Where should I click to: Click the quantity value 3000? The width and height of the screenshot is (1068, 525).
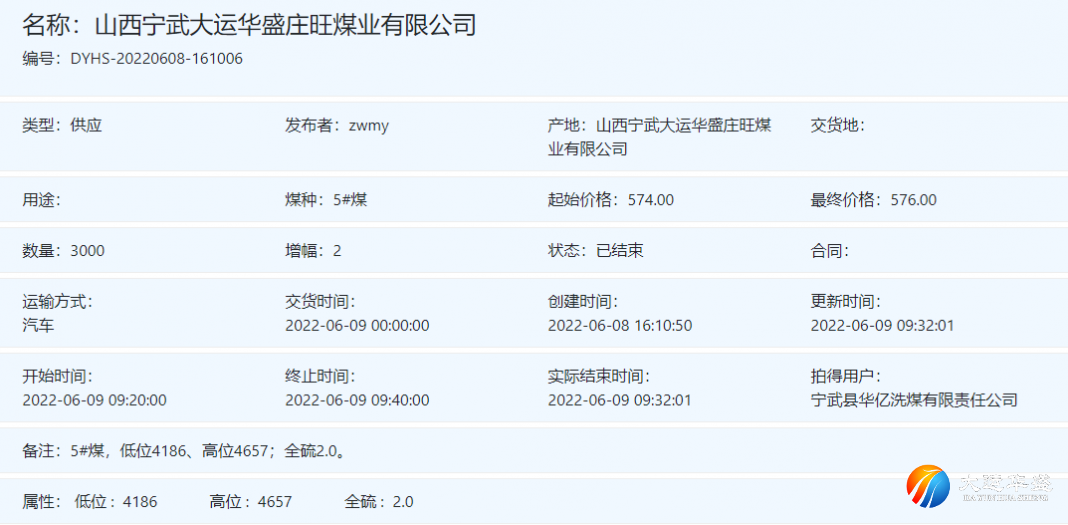pyautogui.click(x=87, y=251)
